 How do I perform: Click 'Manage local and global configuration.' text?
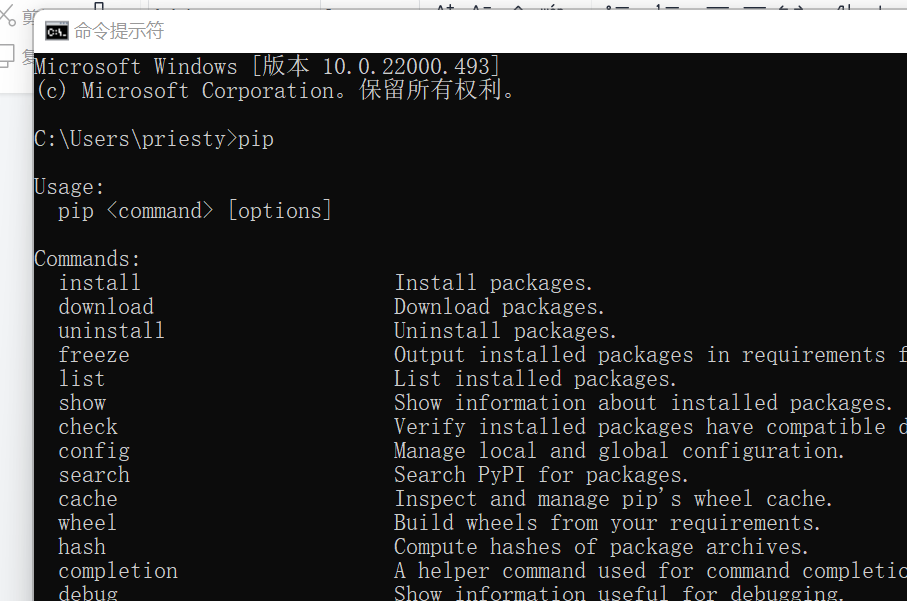tap(620, 451)
